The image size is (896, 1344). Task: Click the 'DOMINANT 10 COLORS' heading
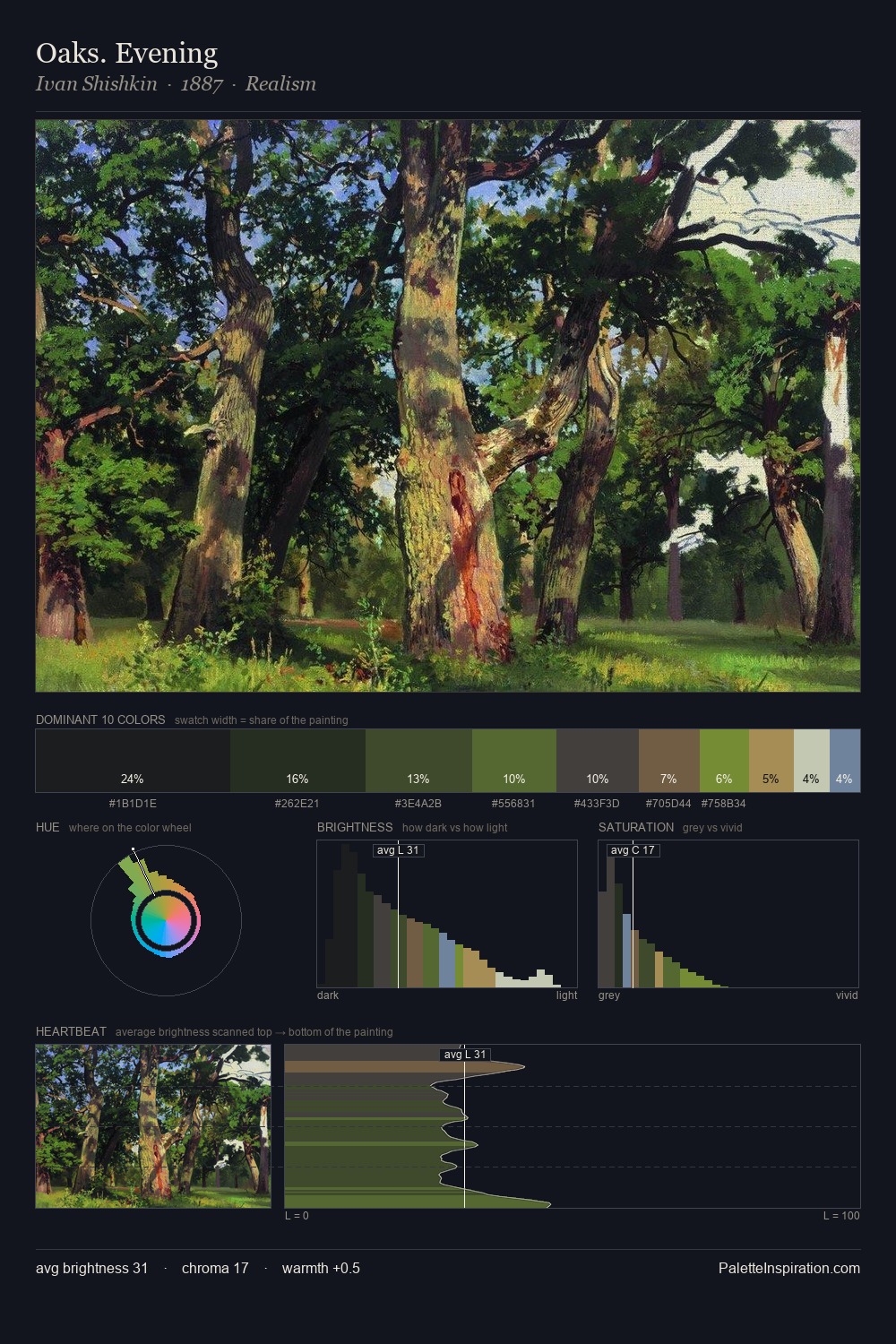click(x=100, y=719)
